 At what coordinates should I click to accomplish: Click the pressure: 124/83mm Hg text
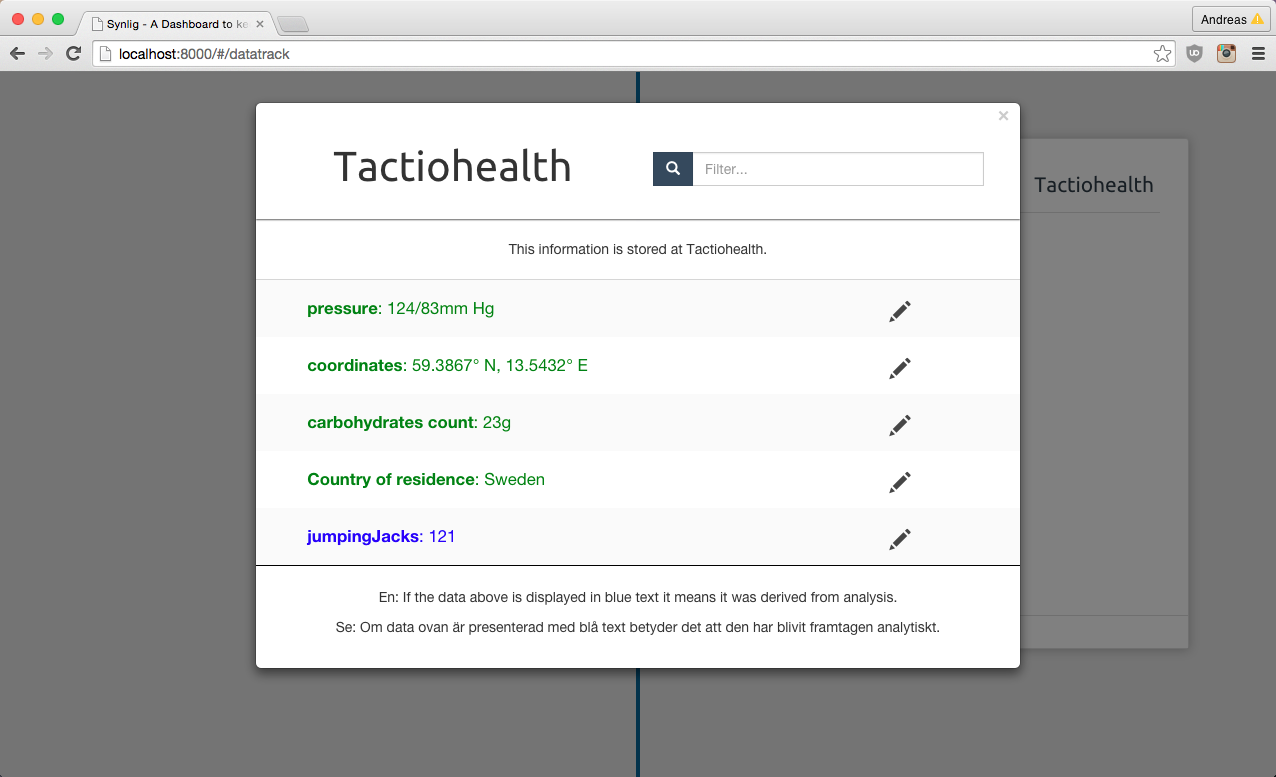[x=401, y=308]
